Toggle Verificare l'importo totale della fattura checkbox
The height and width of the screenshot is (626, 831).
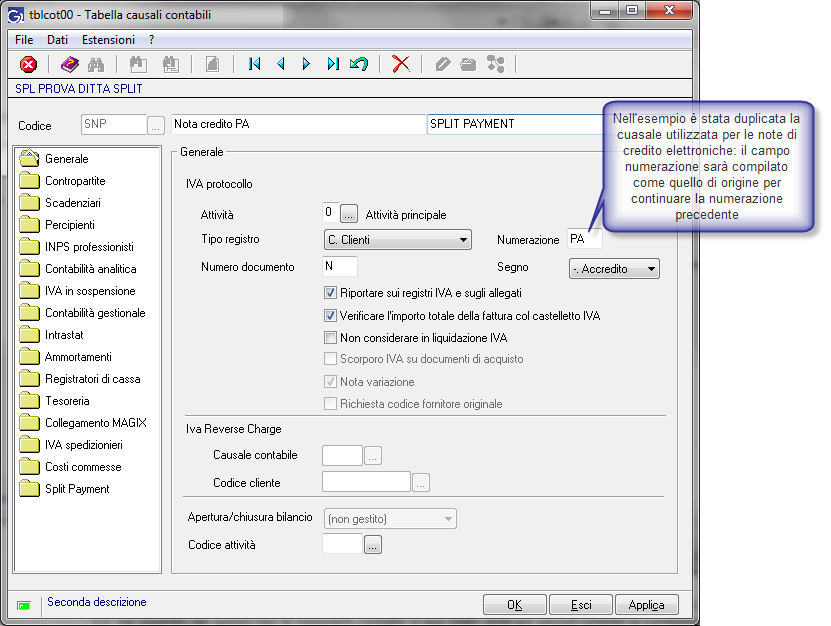(330, 315)
